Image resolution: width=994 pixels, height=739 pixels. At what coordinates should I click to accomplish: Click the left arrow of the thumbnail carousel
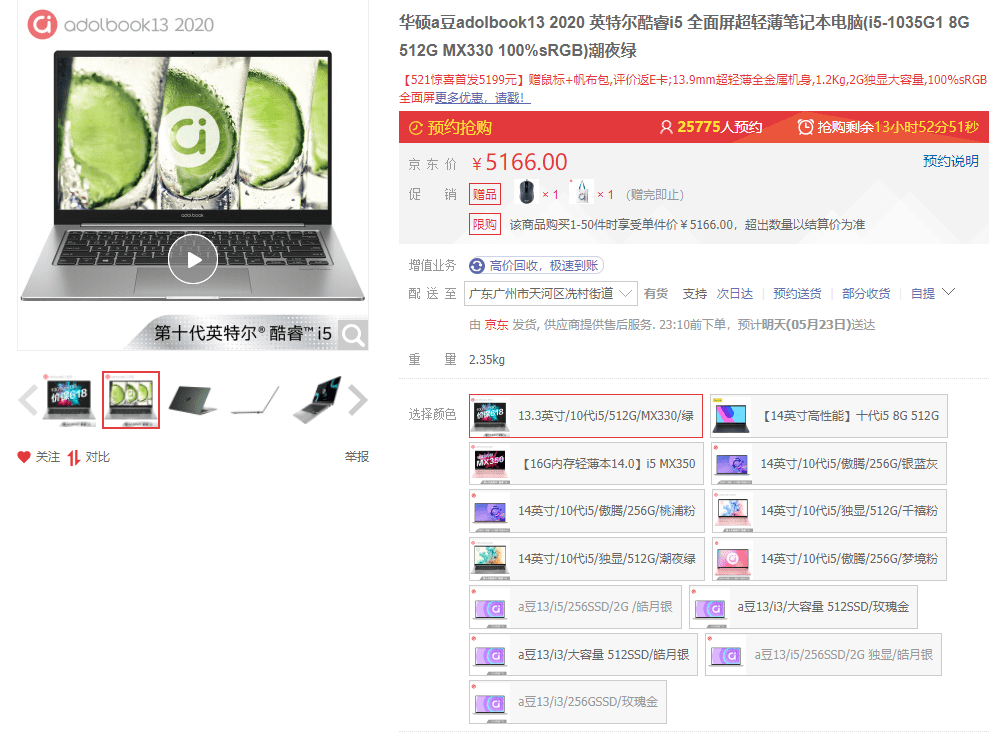click(x=27, y=399)
